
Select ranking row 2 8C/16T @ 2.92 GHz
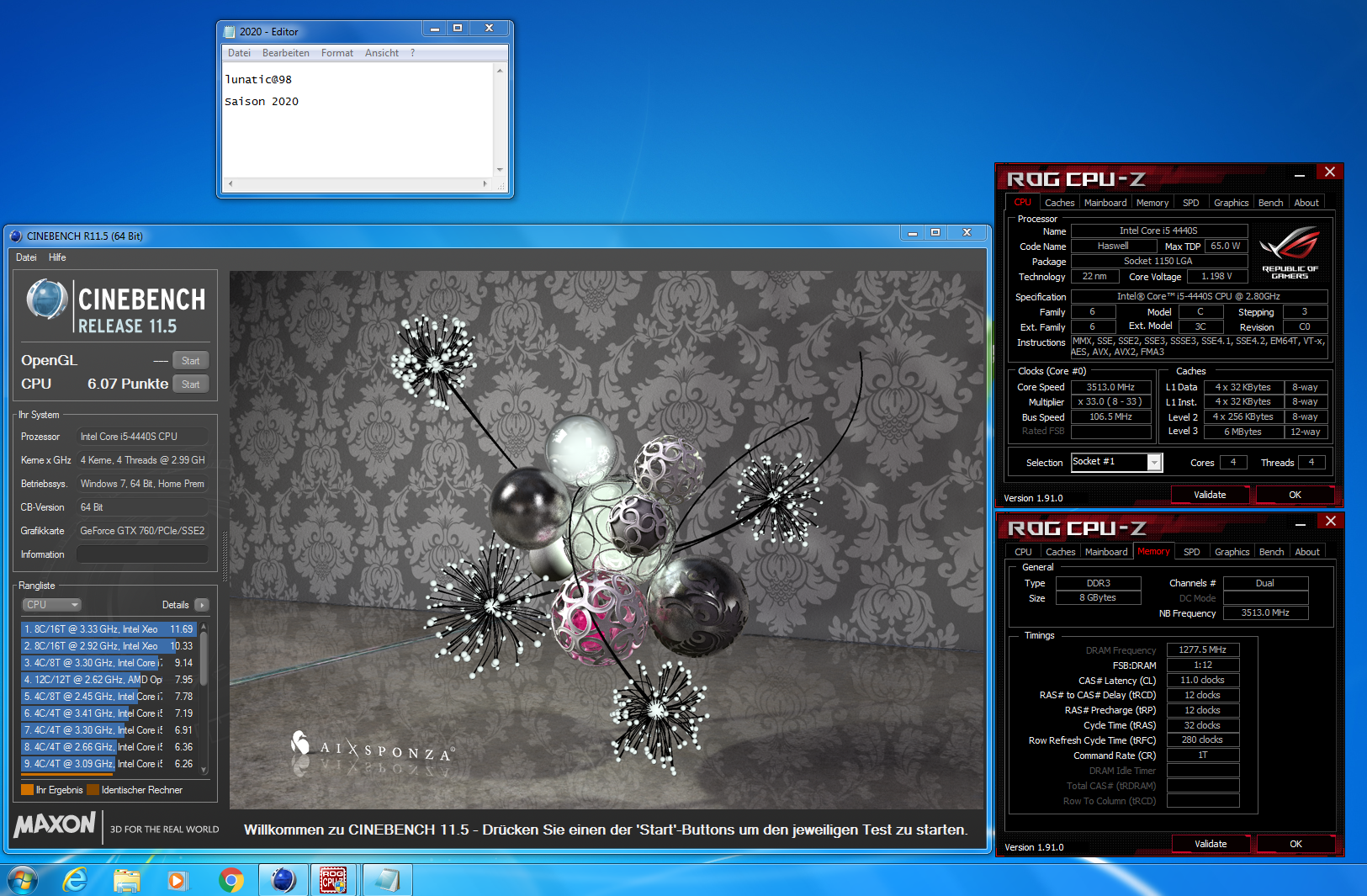coord(109,646)
